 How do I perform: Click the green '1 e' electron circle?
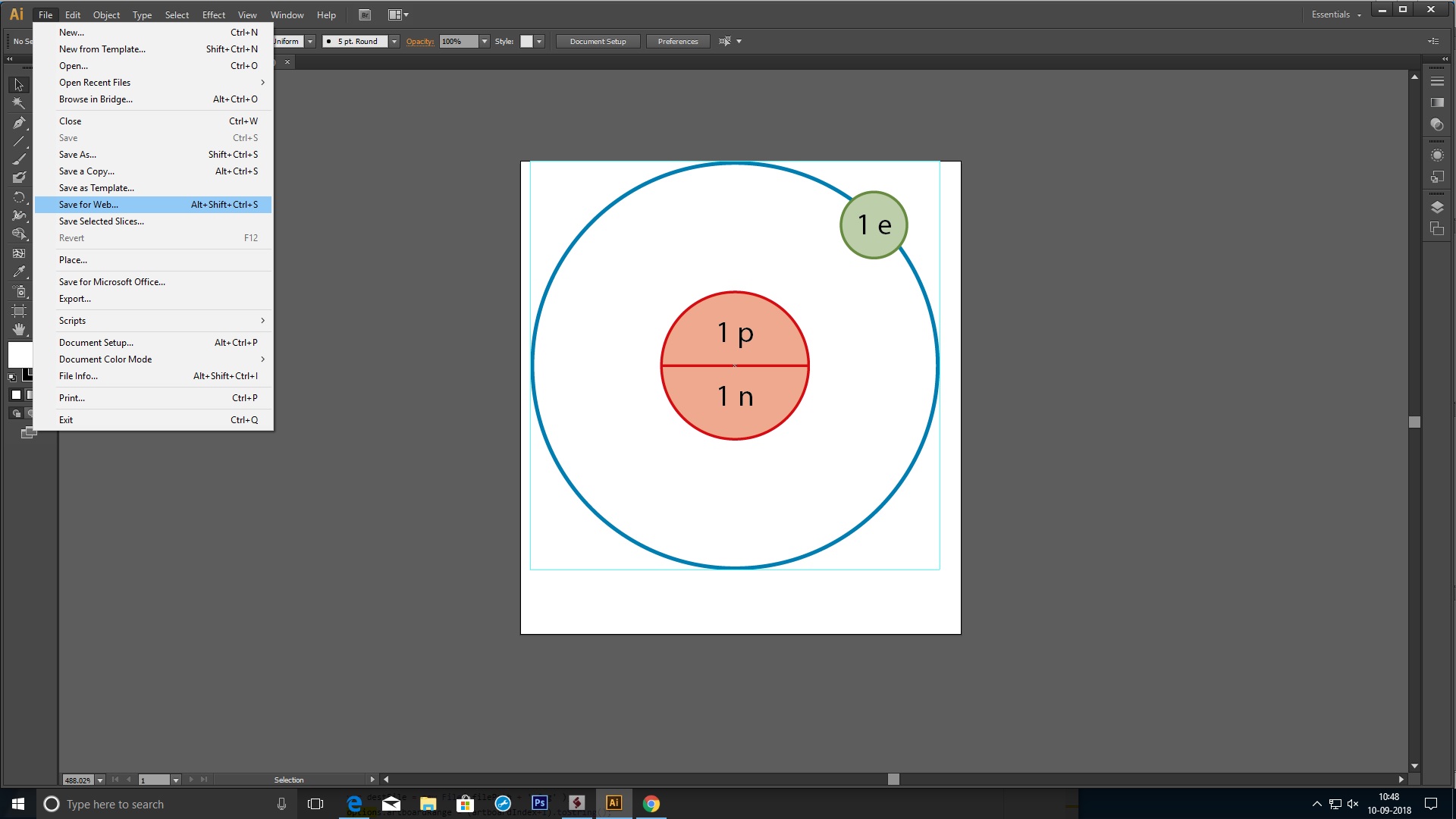click(874, 225)
